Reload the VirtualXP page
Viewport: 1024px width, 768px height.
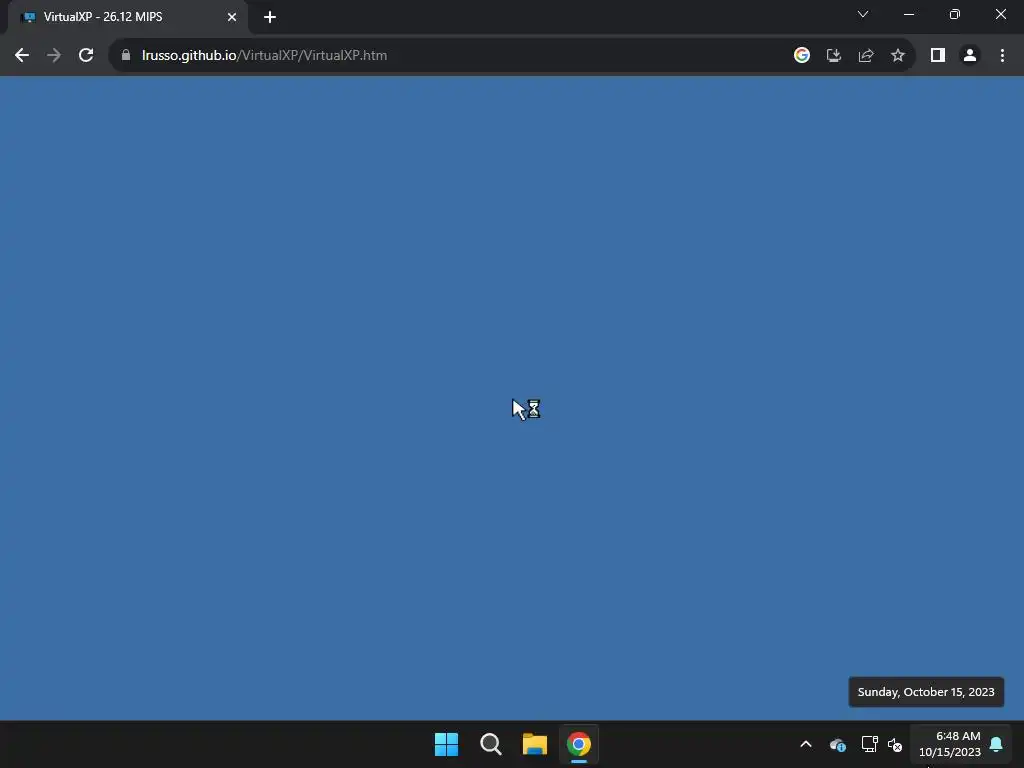tap(86, 56)
